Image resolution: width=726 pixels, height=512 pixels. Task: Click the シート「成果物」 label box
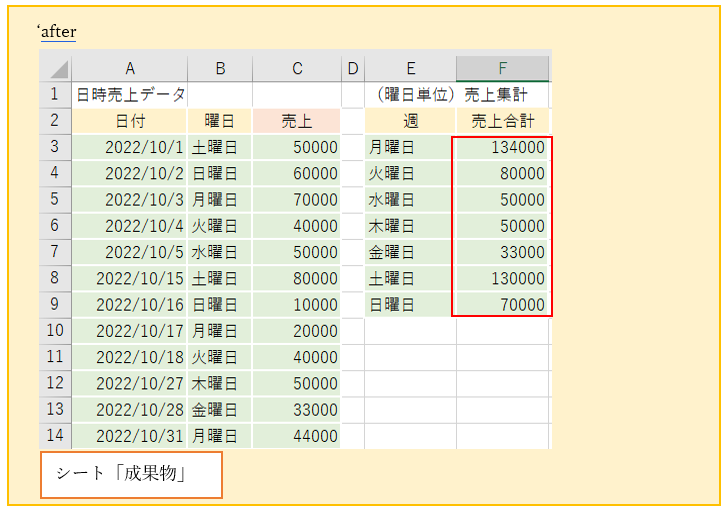(x=131, y=475)
